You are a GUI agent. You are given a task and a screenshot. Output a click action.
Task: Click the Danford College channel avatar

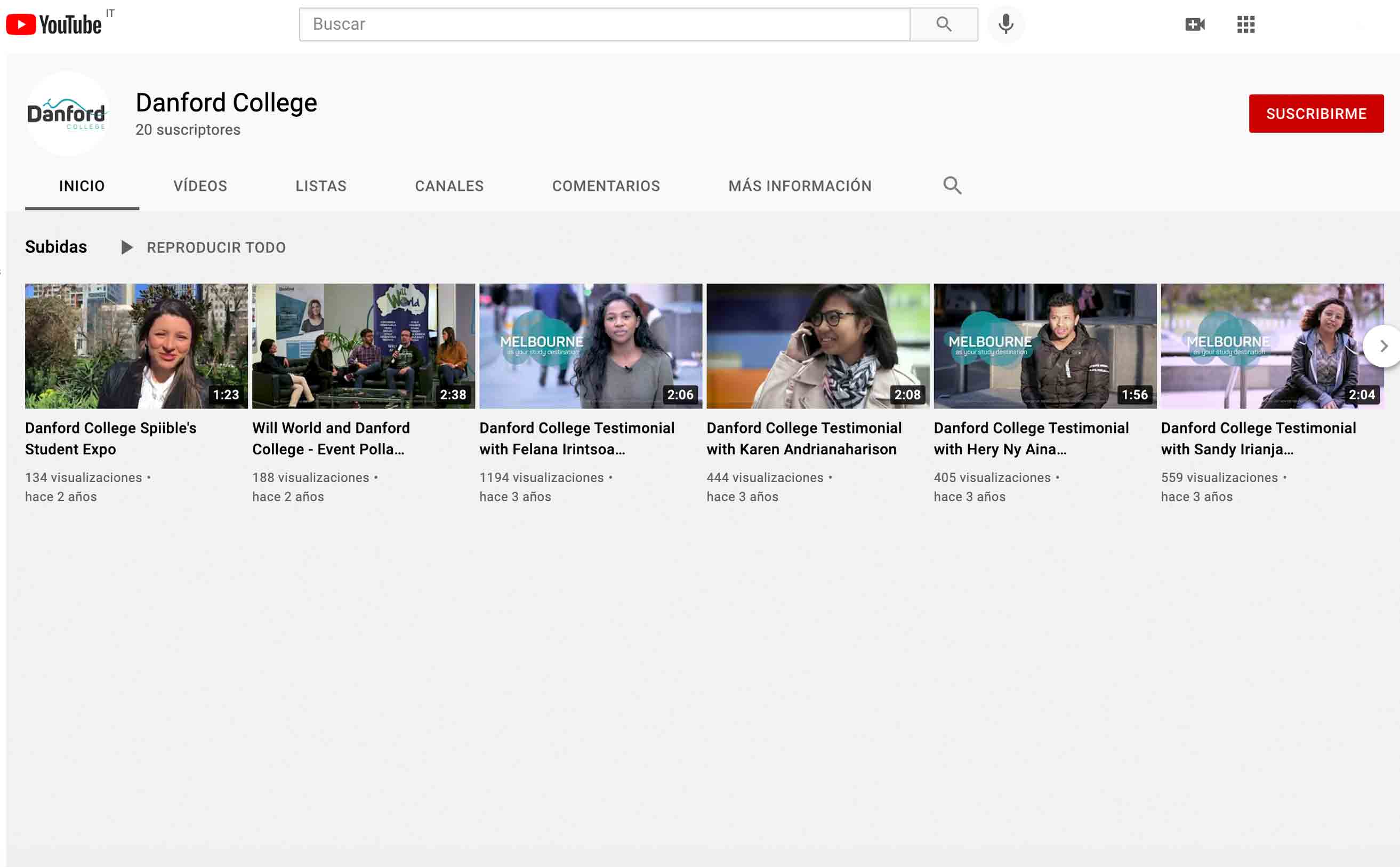tap(68, 114)
